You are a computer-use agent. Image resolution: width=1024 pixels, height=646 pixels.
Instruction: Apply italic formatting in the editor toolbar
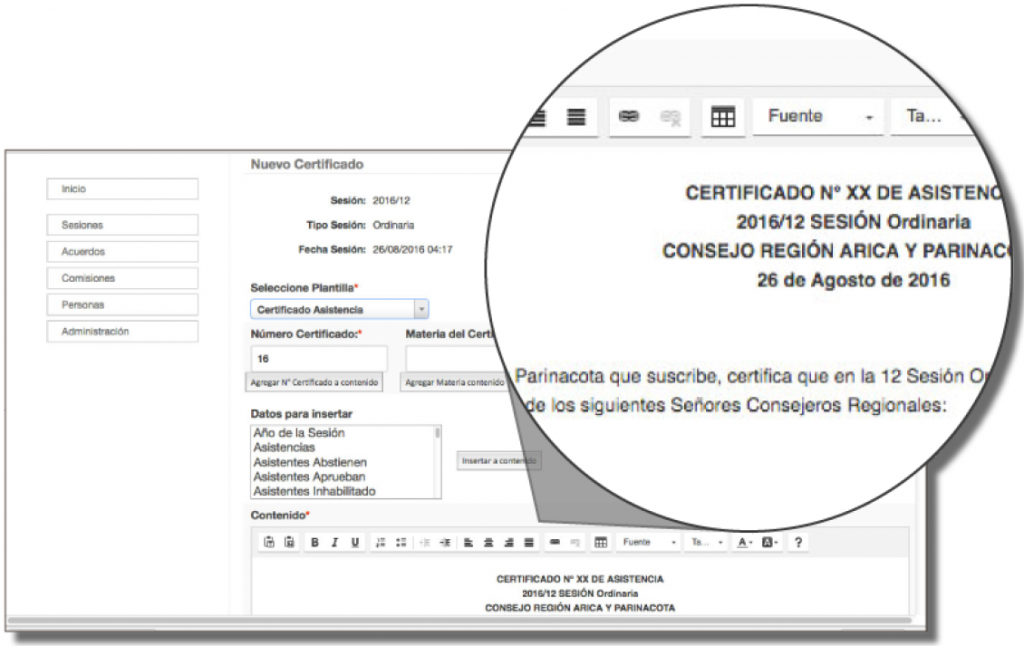pos(334,542)
